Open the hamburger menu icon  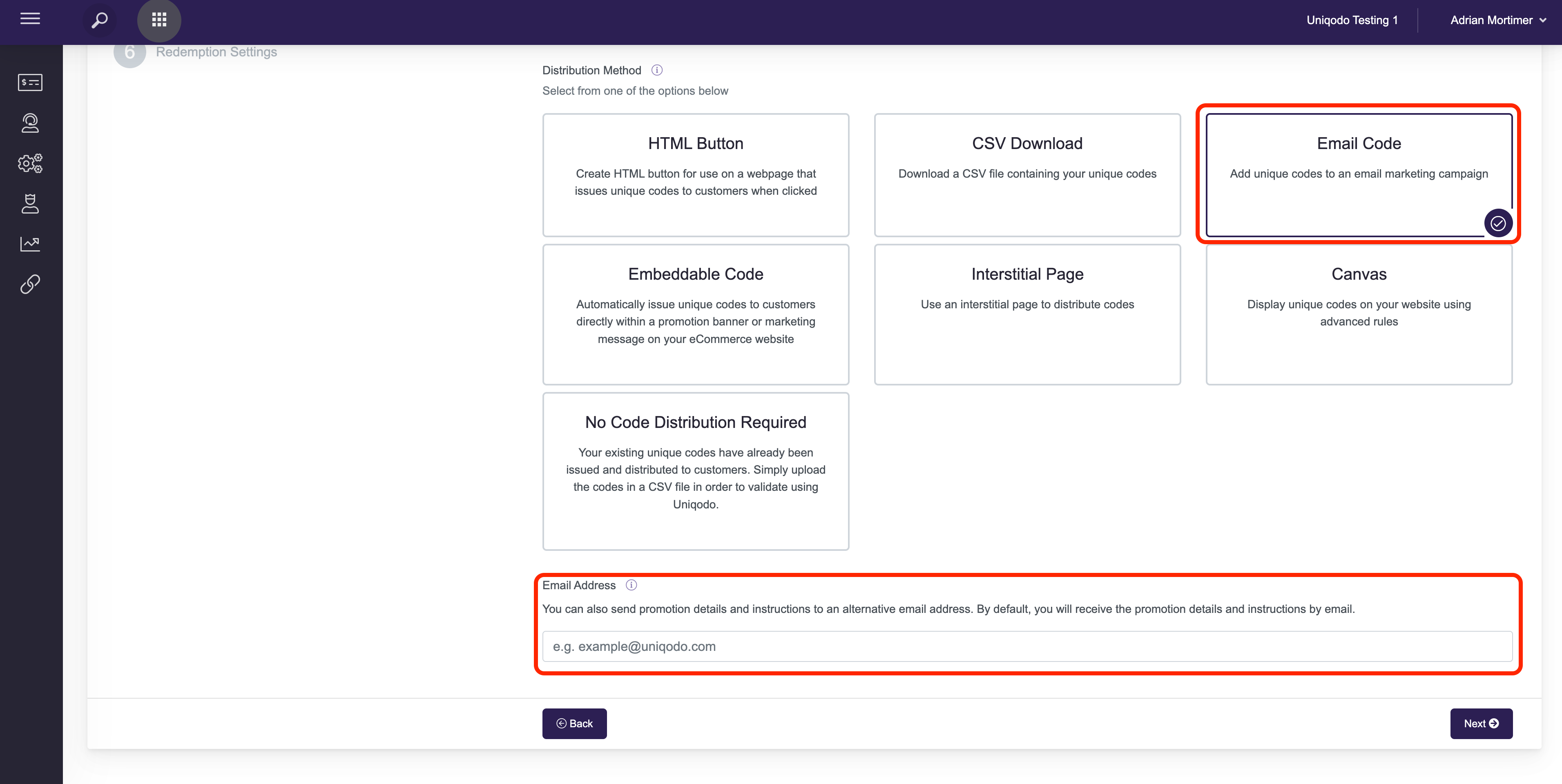(x=30, y=20)
